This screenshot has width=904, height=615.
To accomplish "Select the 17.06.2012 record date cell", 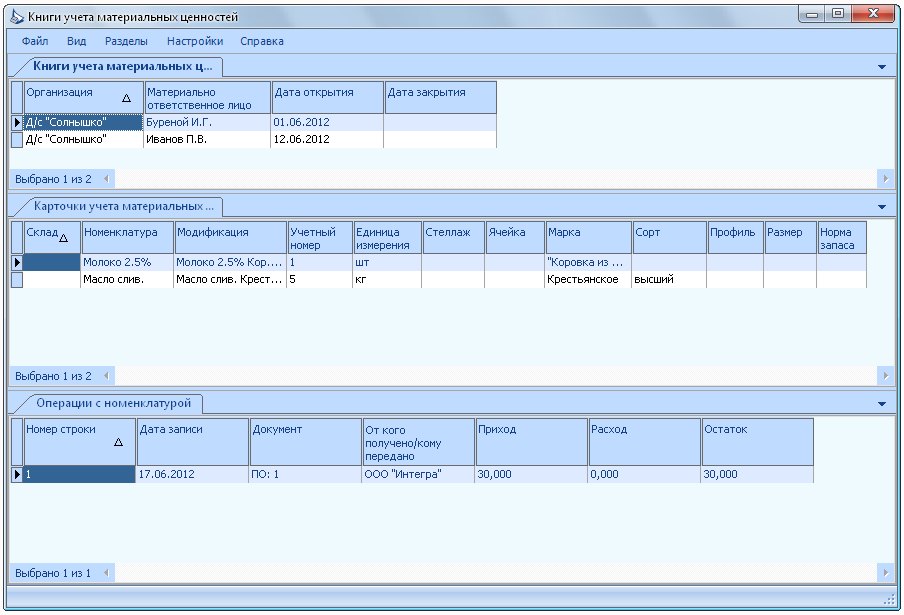I will [x=193, y=474].
